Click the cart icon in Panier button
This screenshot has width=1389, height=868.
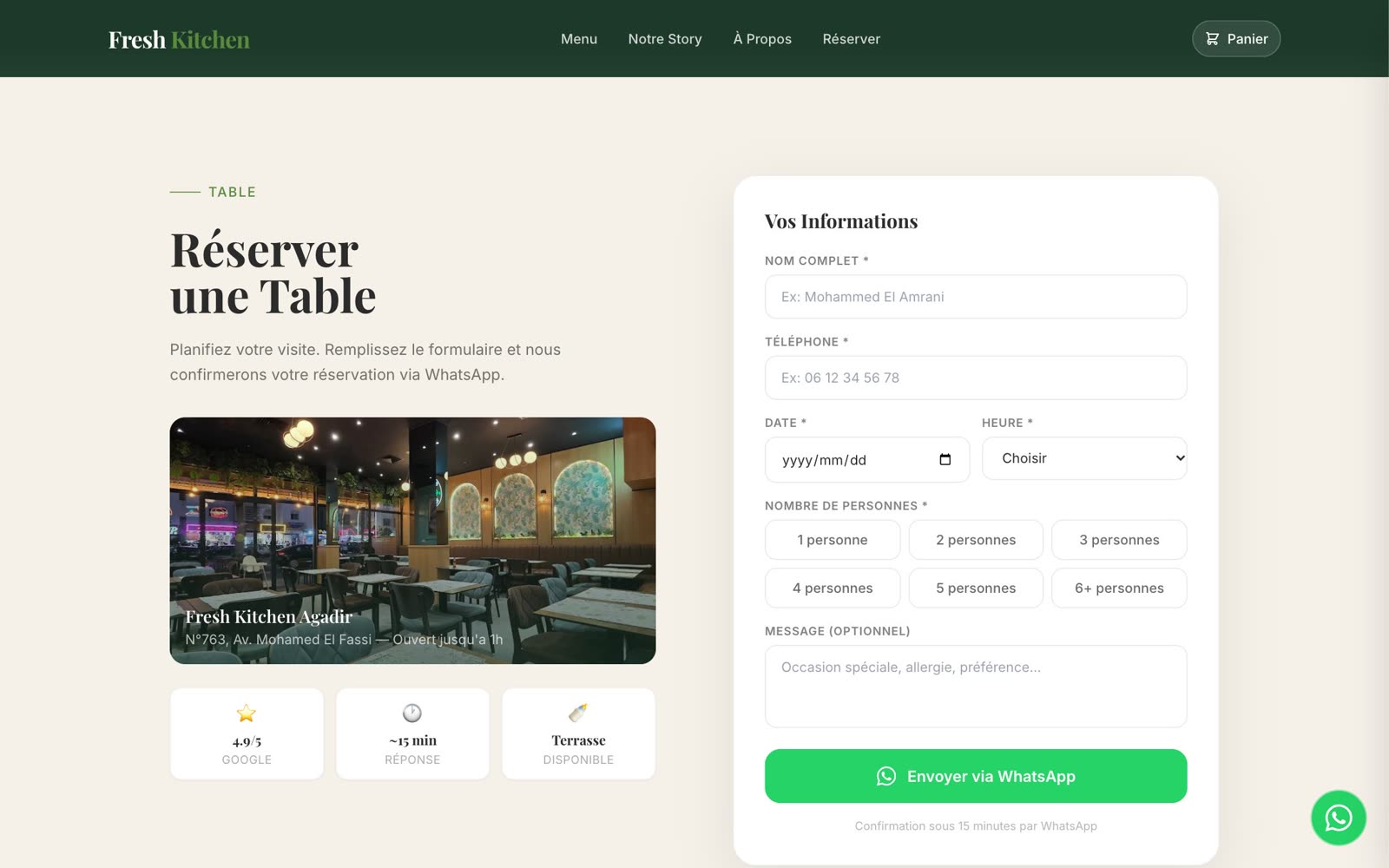coord(1212,39)
